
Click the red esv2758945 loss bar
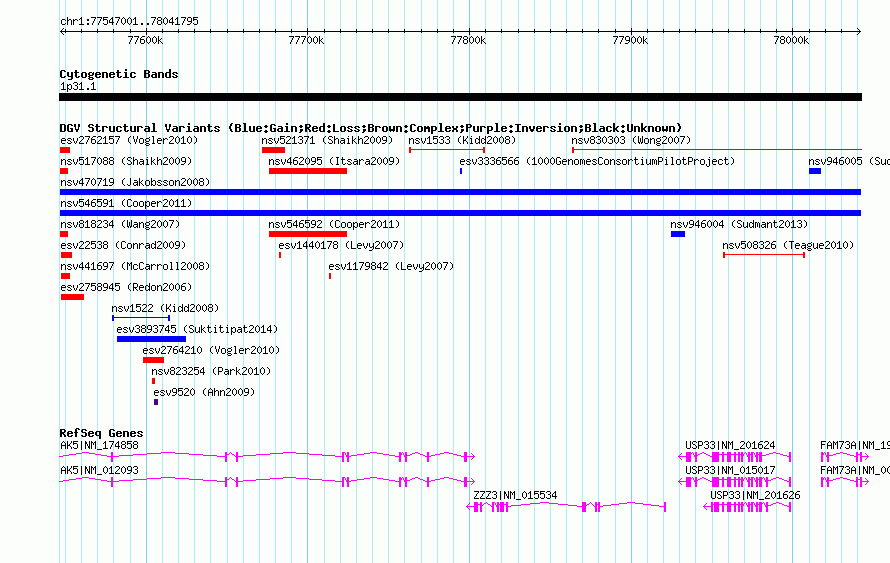coord(72,297)
